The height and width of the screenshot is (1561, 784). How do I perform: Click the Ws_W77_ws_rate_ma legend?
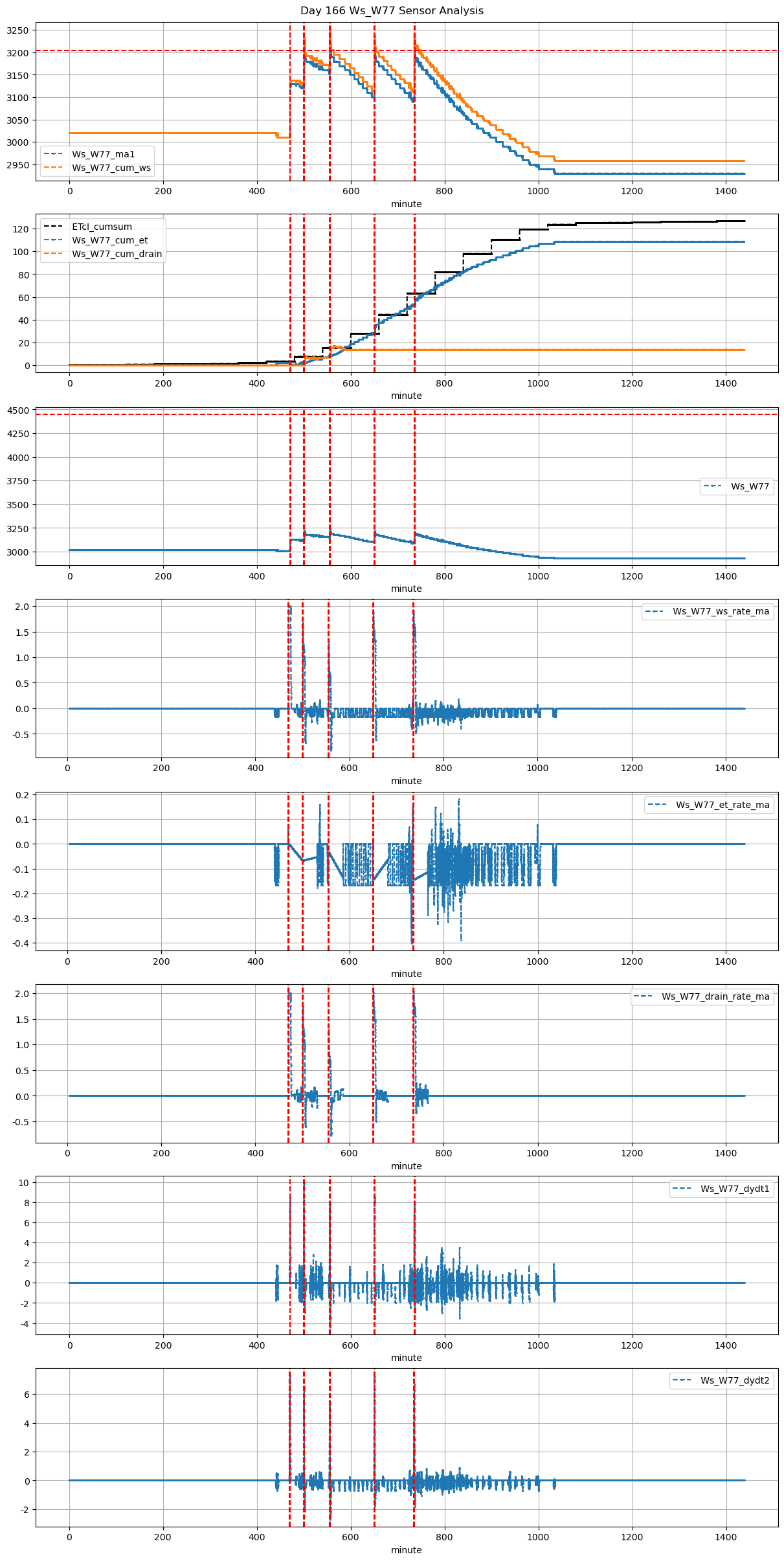tap(708, 611)
